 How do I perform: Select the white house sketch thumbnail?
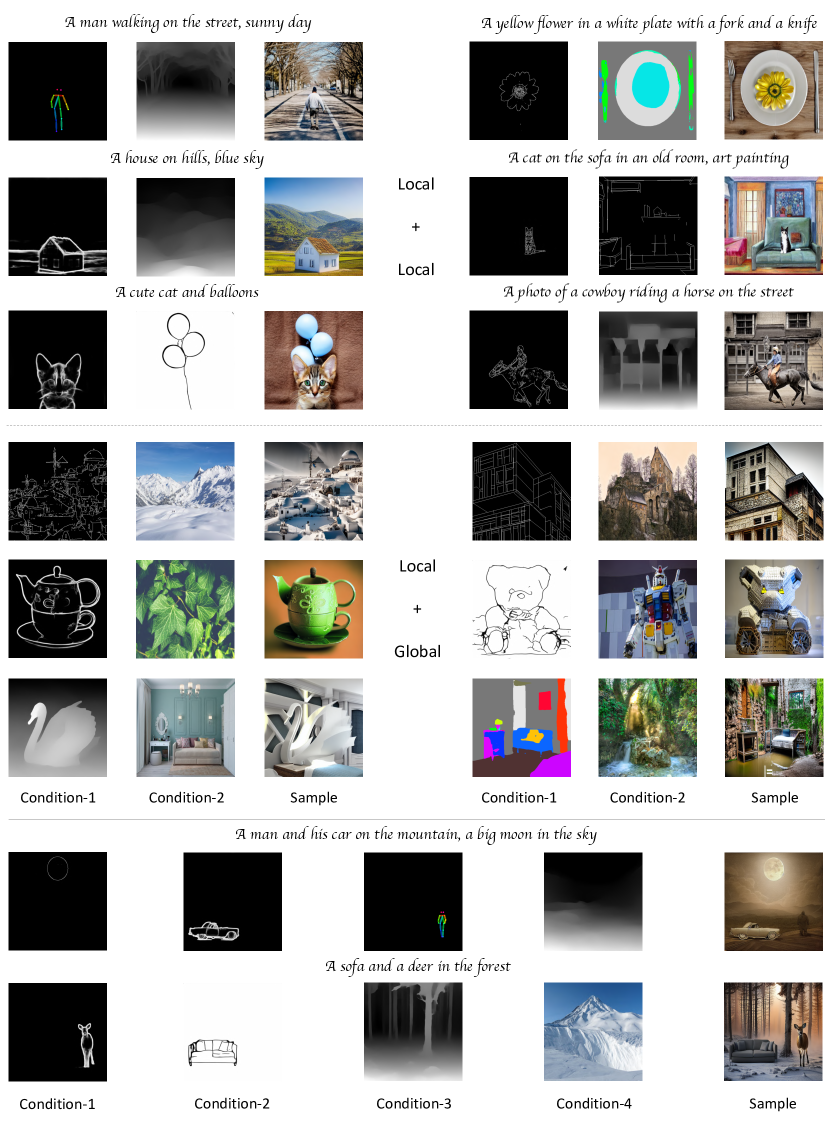[x=57, y=227]
